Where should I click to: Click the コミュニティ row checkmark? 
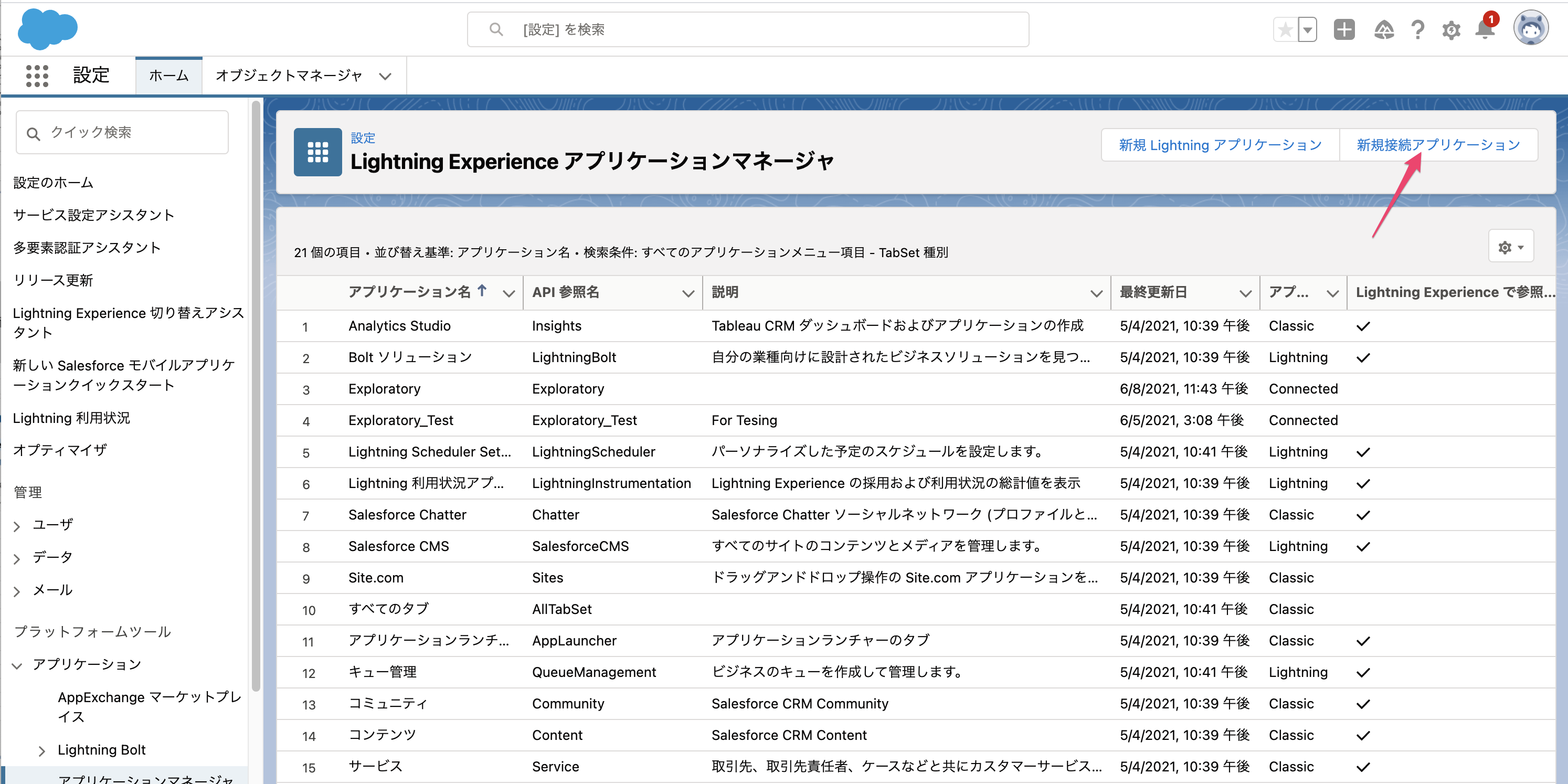[1363, 704]
